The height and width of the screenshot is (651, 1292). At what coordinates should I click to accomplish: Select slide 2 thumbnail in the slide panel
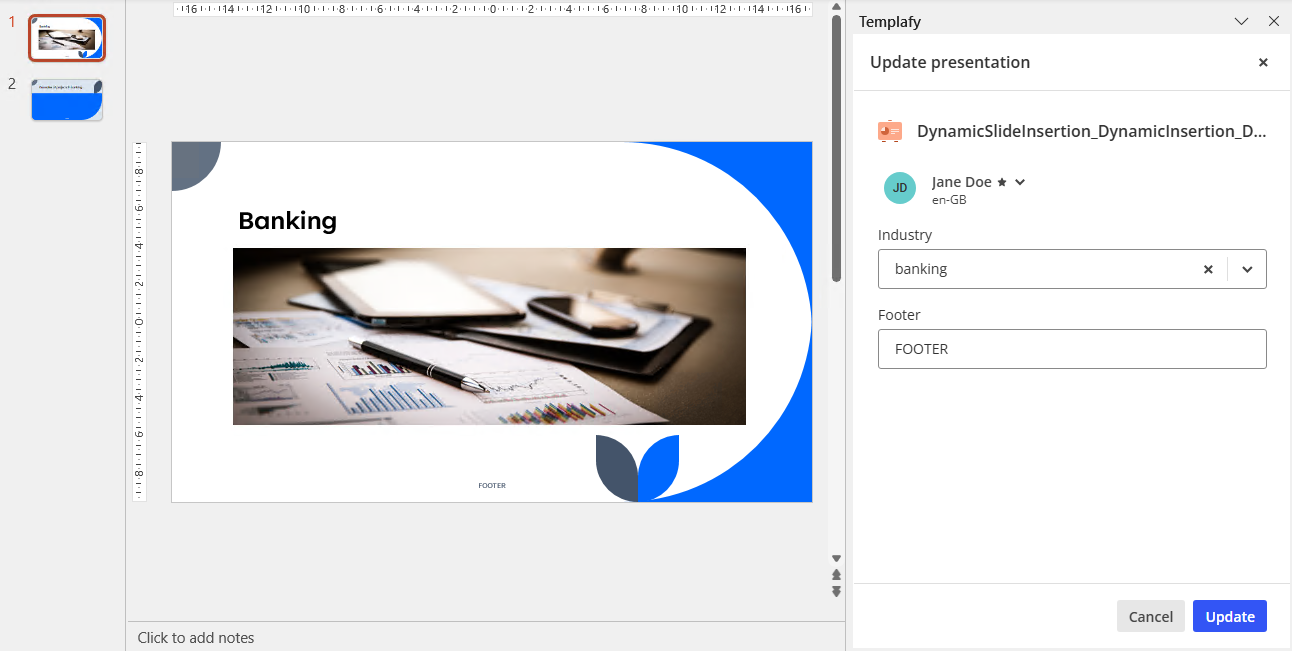(x=67, y=100)
